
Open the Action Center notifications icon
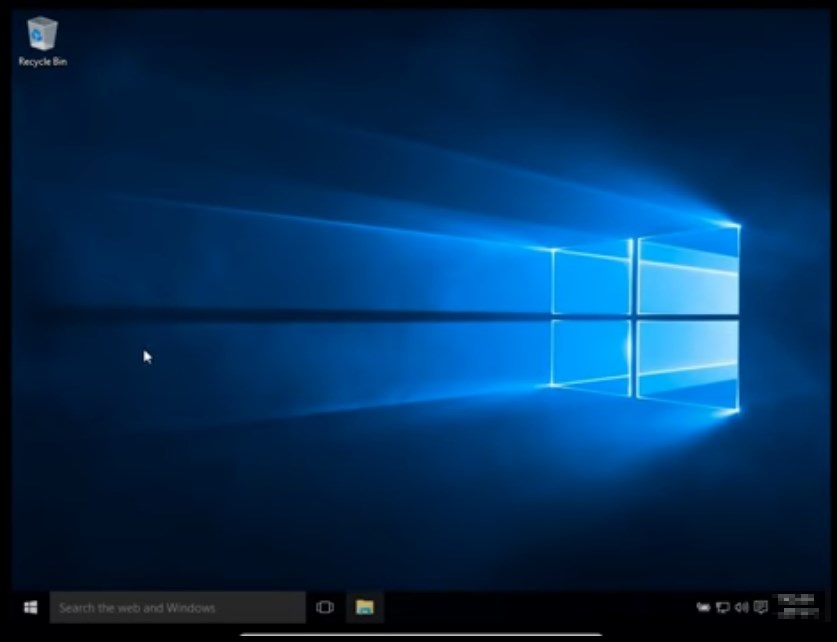pos(761,607)
